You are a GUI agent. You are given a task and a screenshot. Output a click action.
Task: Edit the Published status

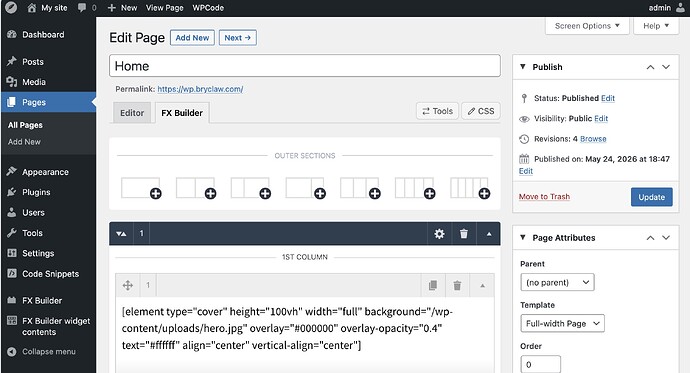pyautogui.click(x=608, y=98)
